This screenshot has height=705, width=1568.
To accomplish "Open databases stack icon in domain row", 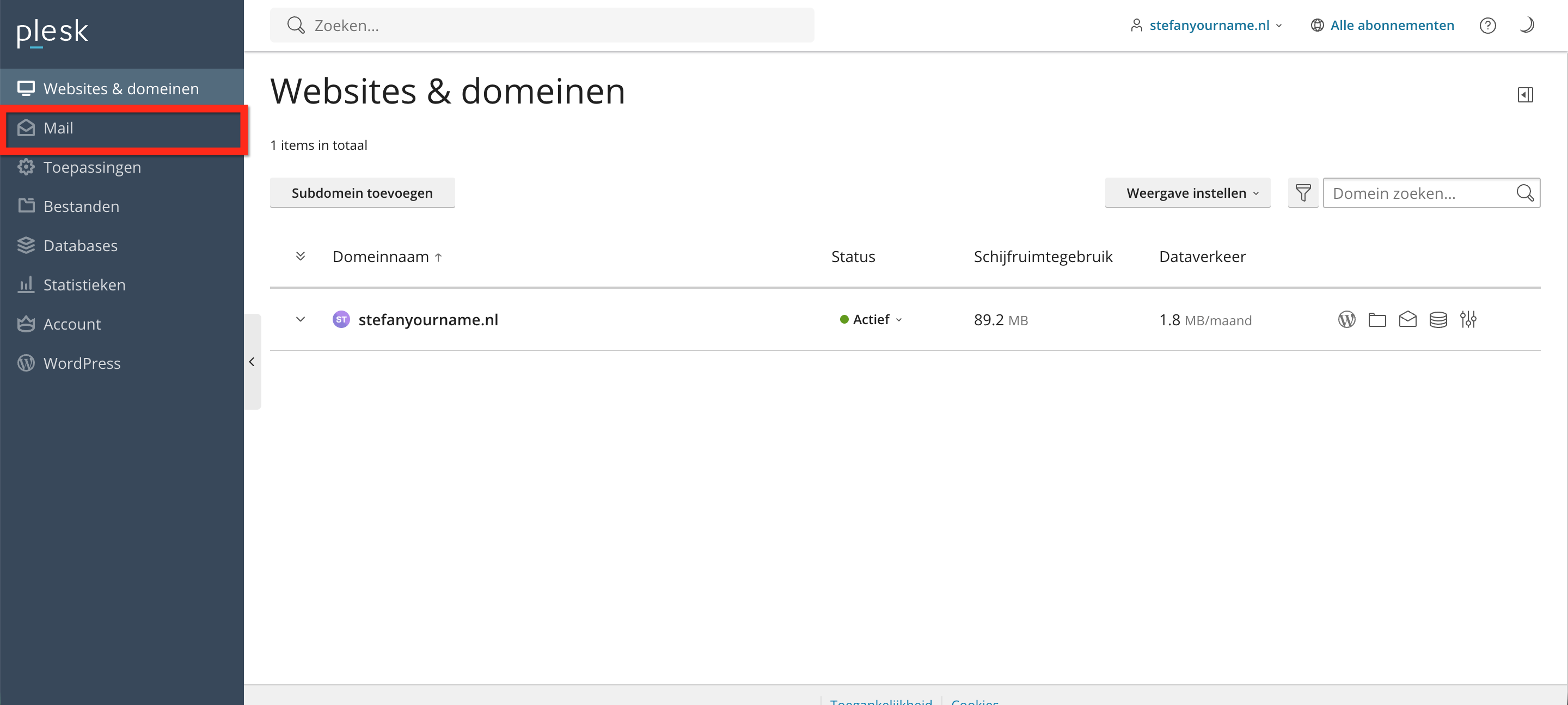I will pyautogui.click(x=1438, y=319).
